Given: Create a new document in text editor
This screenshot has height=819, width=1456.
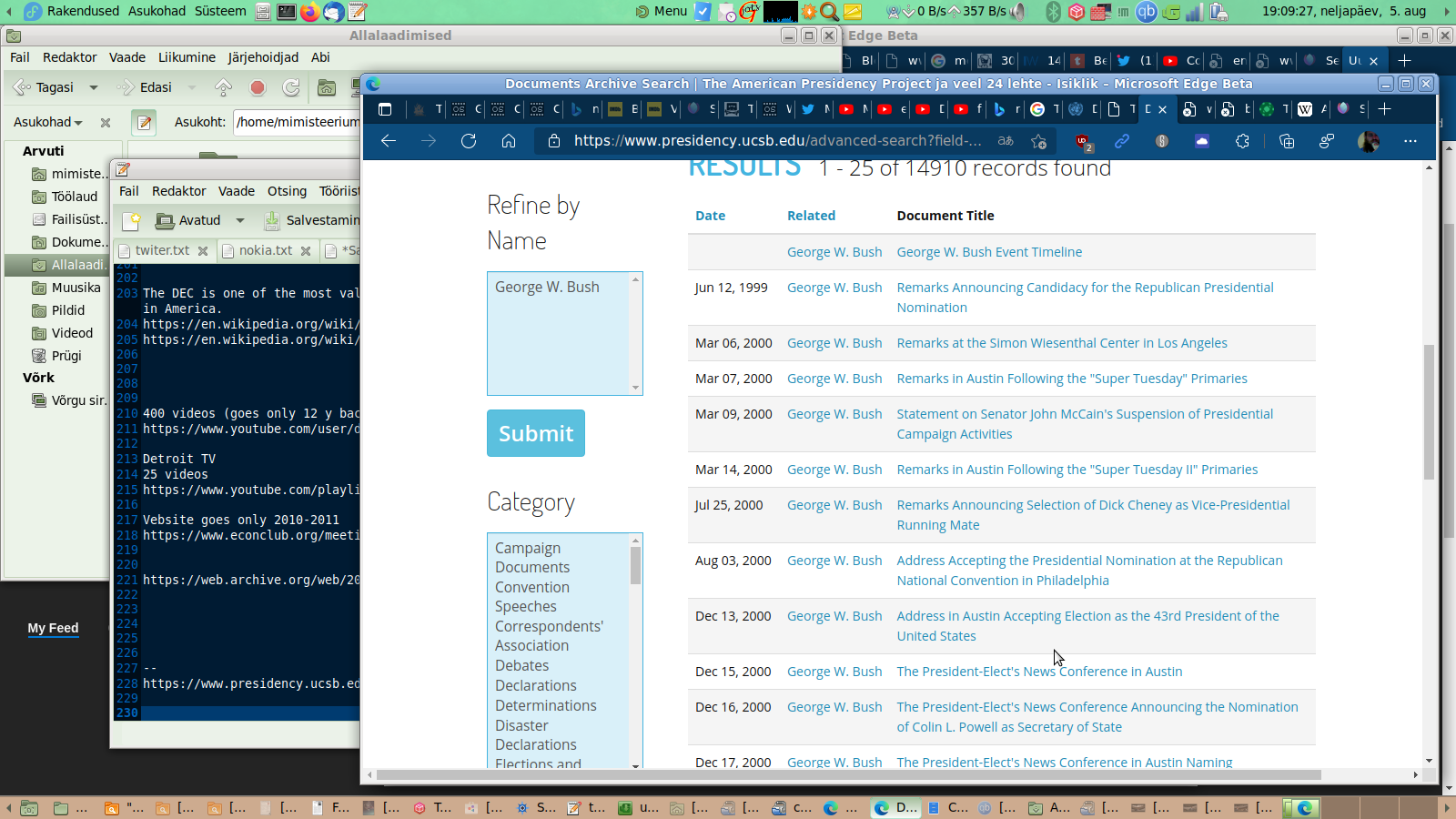Looking at the screenshot, I should [x=132, y=220].
